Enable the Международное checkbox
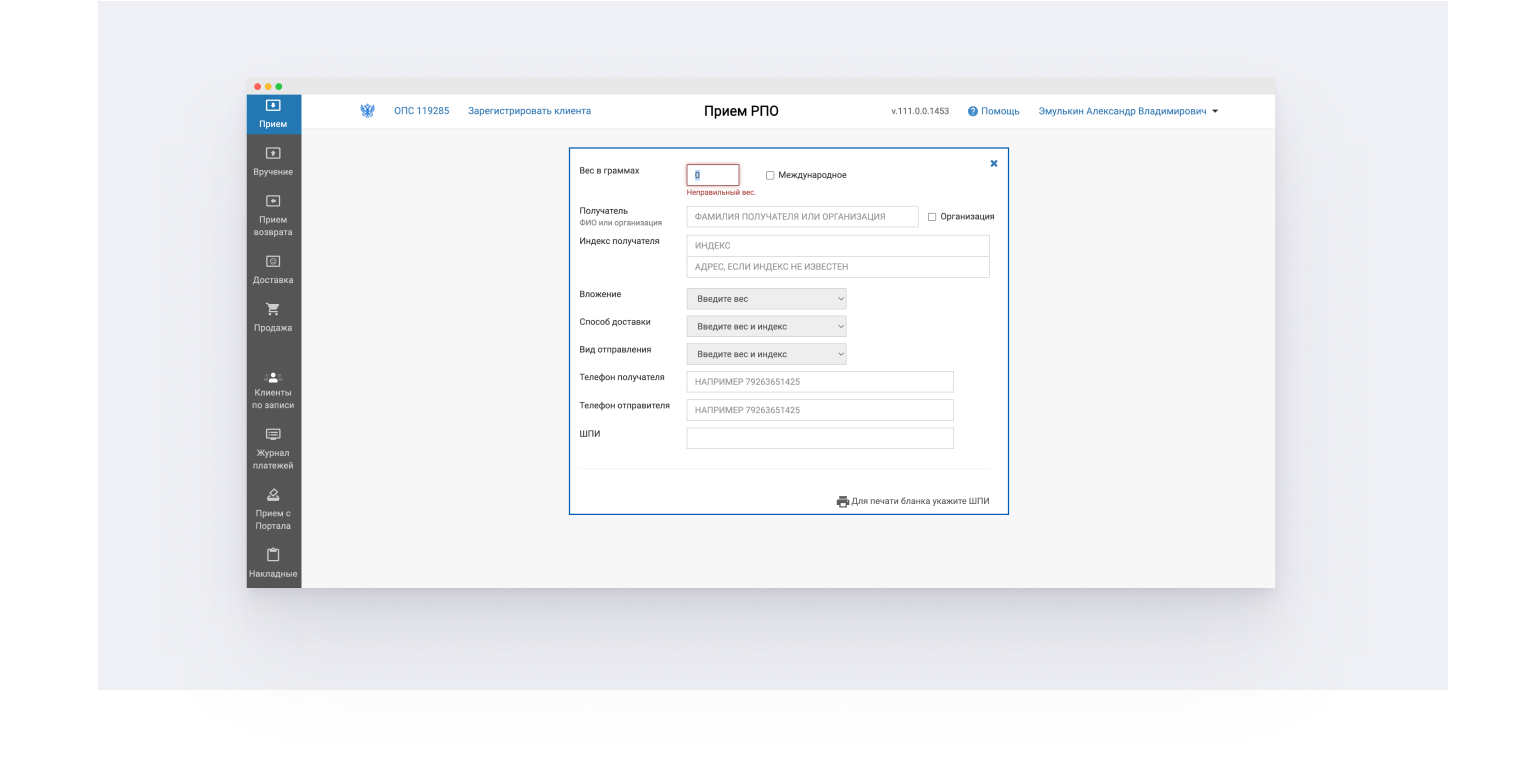1522x776 pixels. [770, 176]
